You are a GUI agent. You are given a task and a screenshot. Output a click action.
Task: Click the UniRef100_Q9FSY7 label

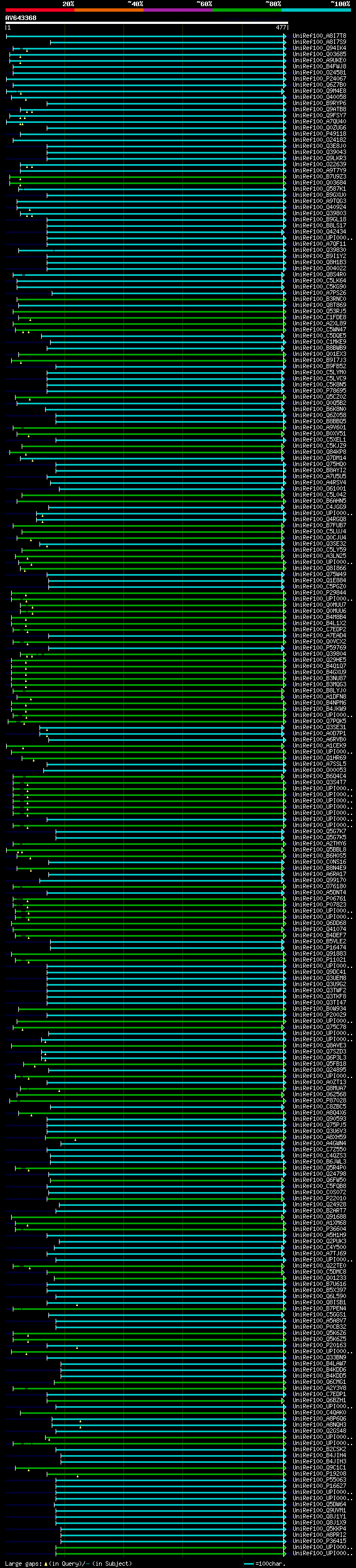point(319,115)
